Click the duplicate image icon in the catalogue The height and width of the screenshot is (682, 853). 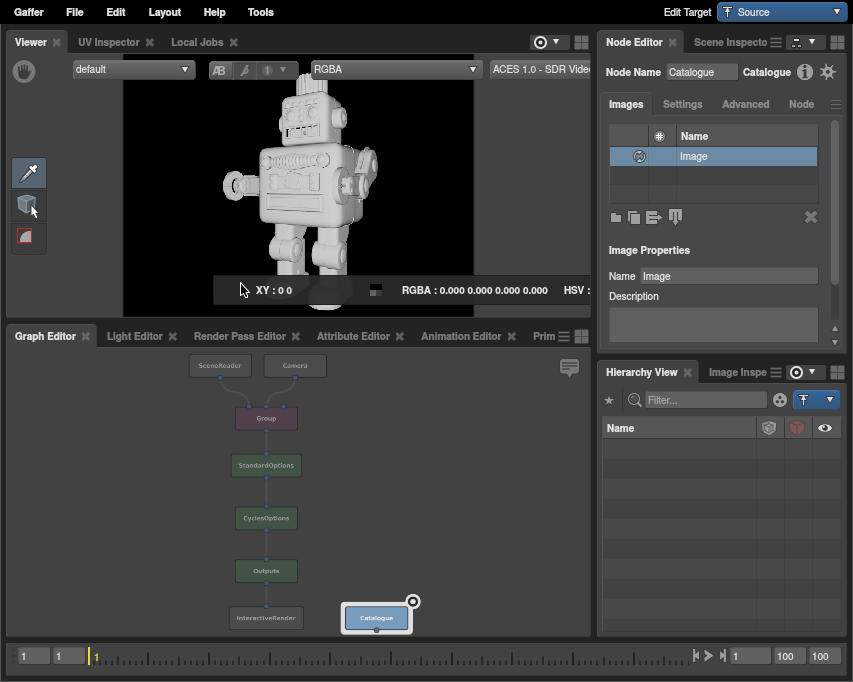[x=634, y=218]
